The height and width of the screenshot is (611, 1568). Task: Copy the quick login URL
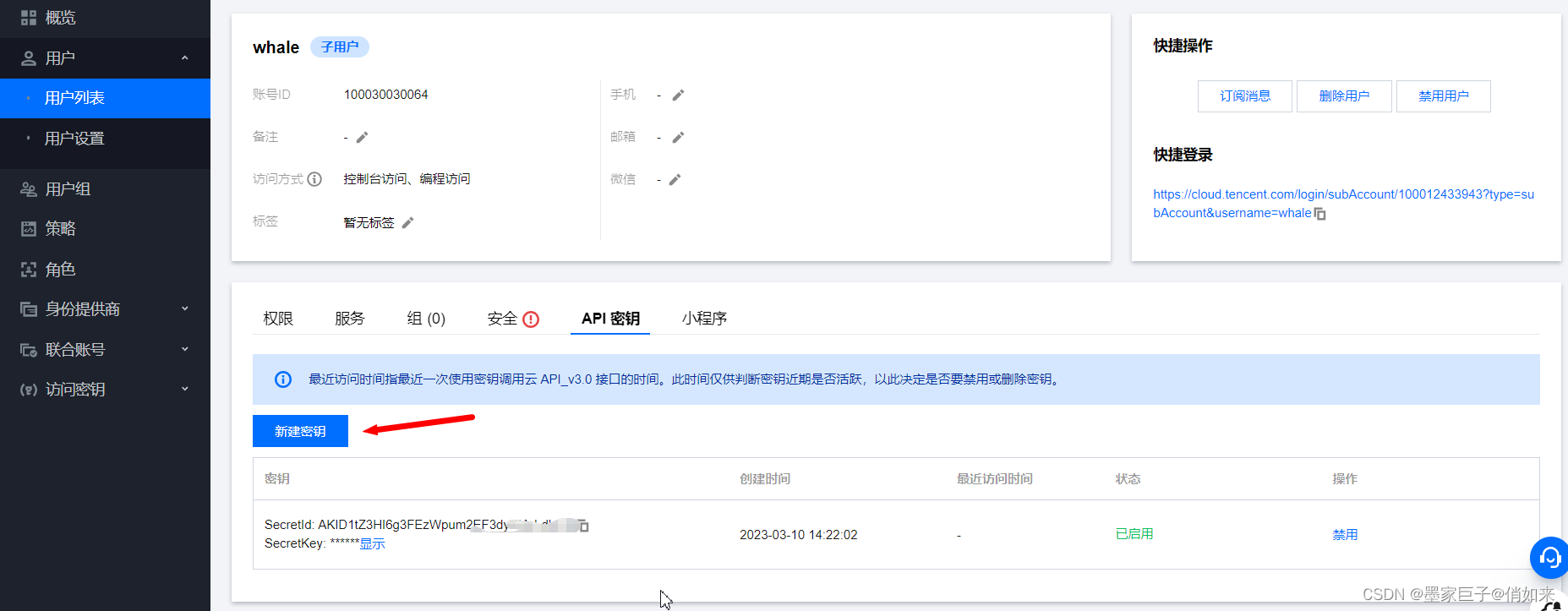click(1320, 214)
